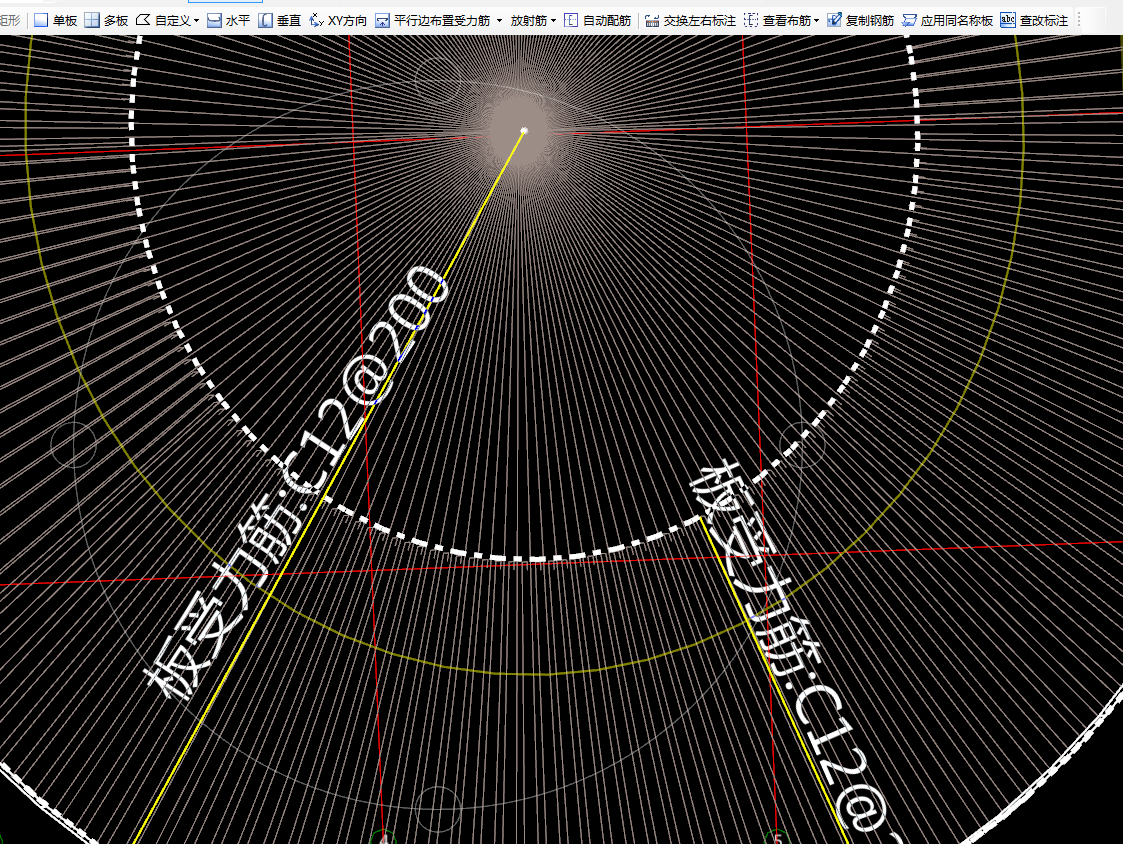1123x844 pixels.
Task: Select the 单板 single slab option
Action: [55, 21]
